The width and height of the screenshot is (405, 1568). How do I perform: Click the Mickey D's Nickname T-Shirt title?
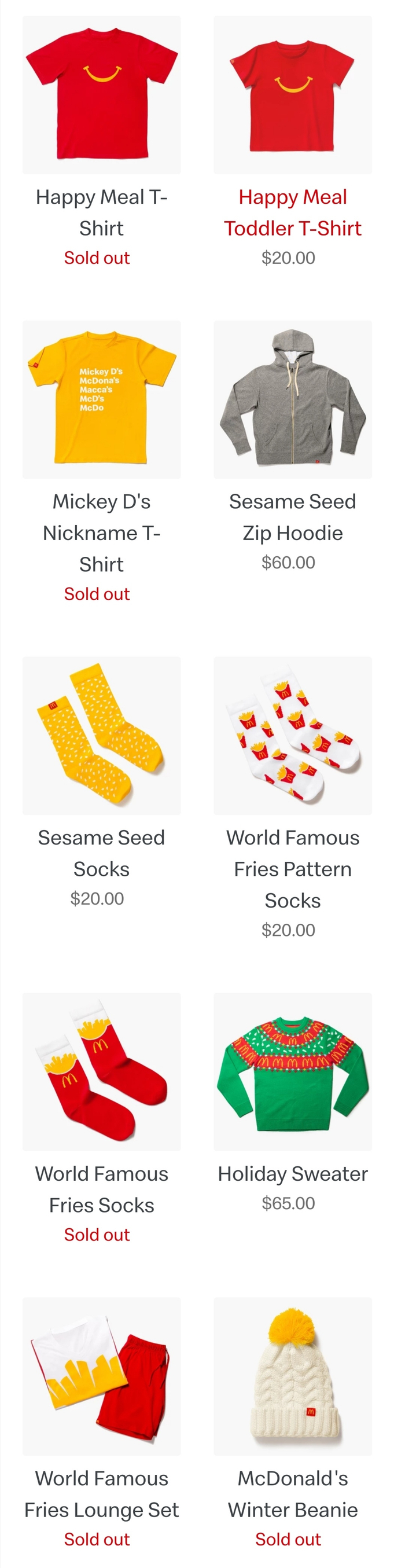pyautogui.click(x=102, y=533)
